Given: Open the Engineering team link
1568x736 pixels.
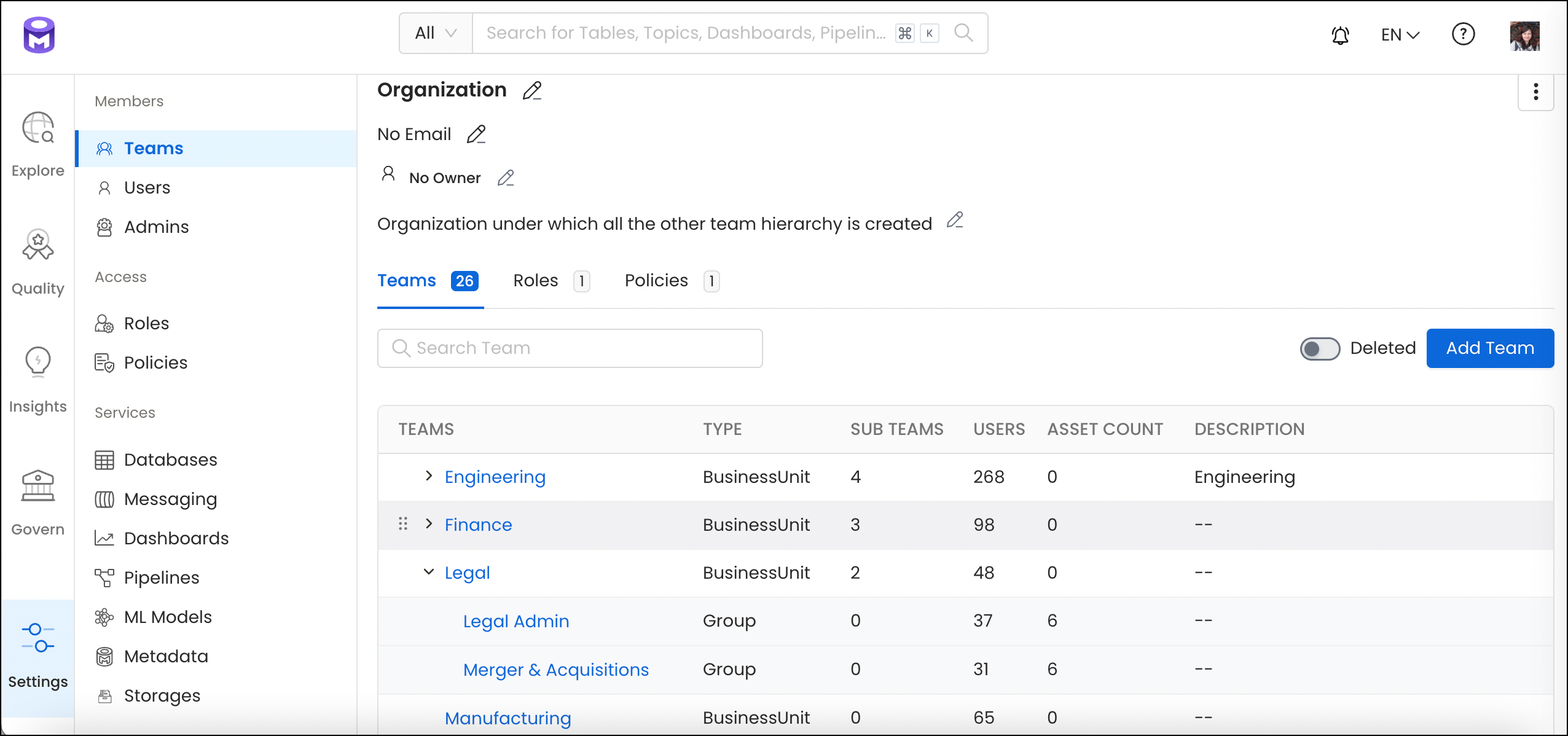Looking at the screenshot, I should (x=495, y=477).
